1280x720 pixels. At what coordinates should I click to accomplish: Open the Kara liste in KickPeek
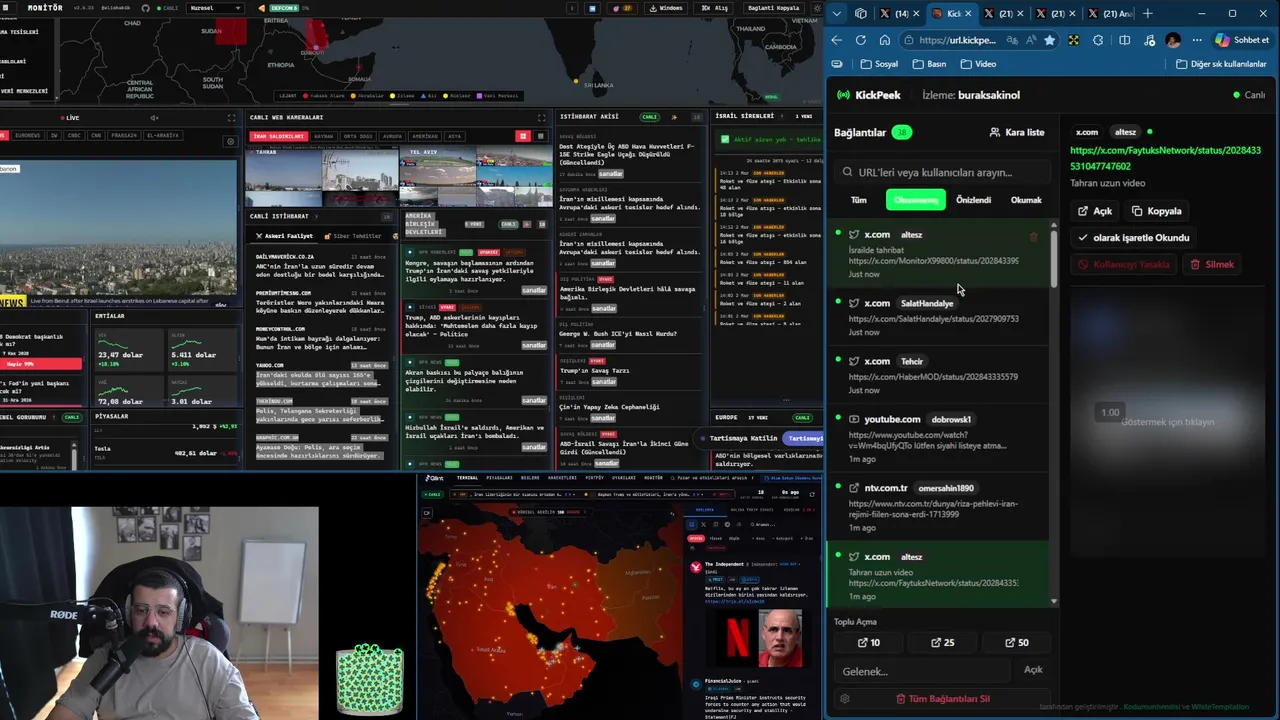[1017, 132]
